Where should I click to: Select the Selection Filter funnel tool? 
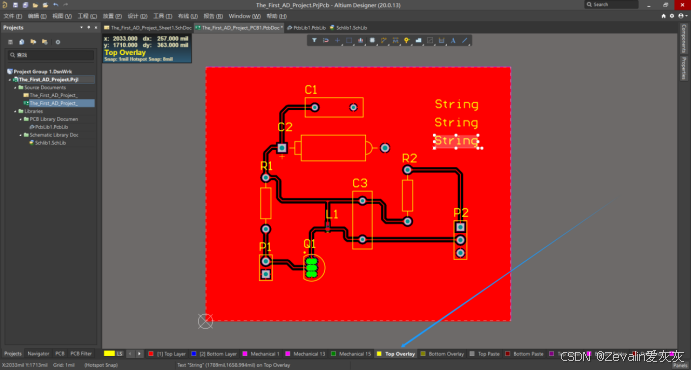[314, 41]
